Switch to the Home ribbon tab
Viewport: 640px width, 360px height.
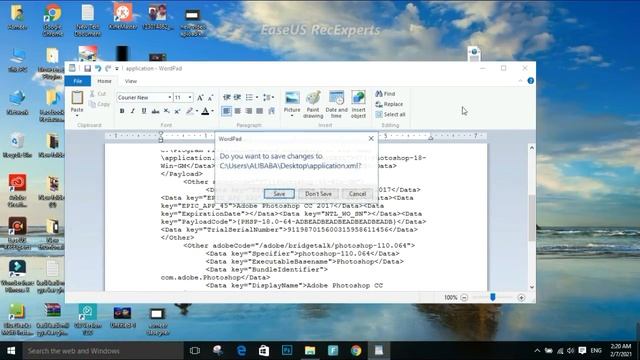pyautogui.click(x=104, y=81)
